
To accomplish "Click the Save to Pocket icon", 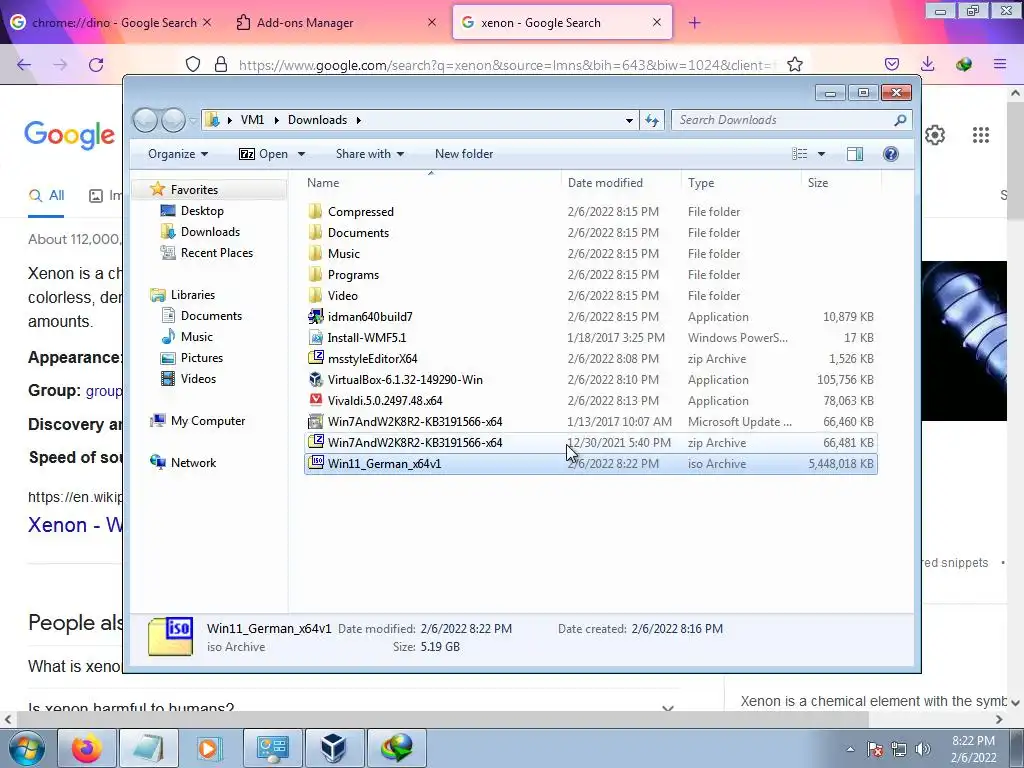I will click(892, 64).
